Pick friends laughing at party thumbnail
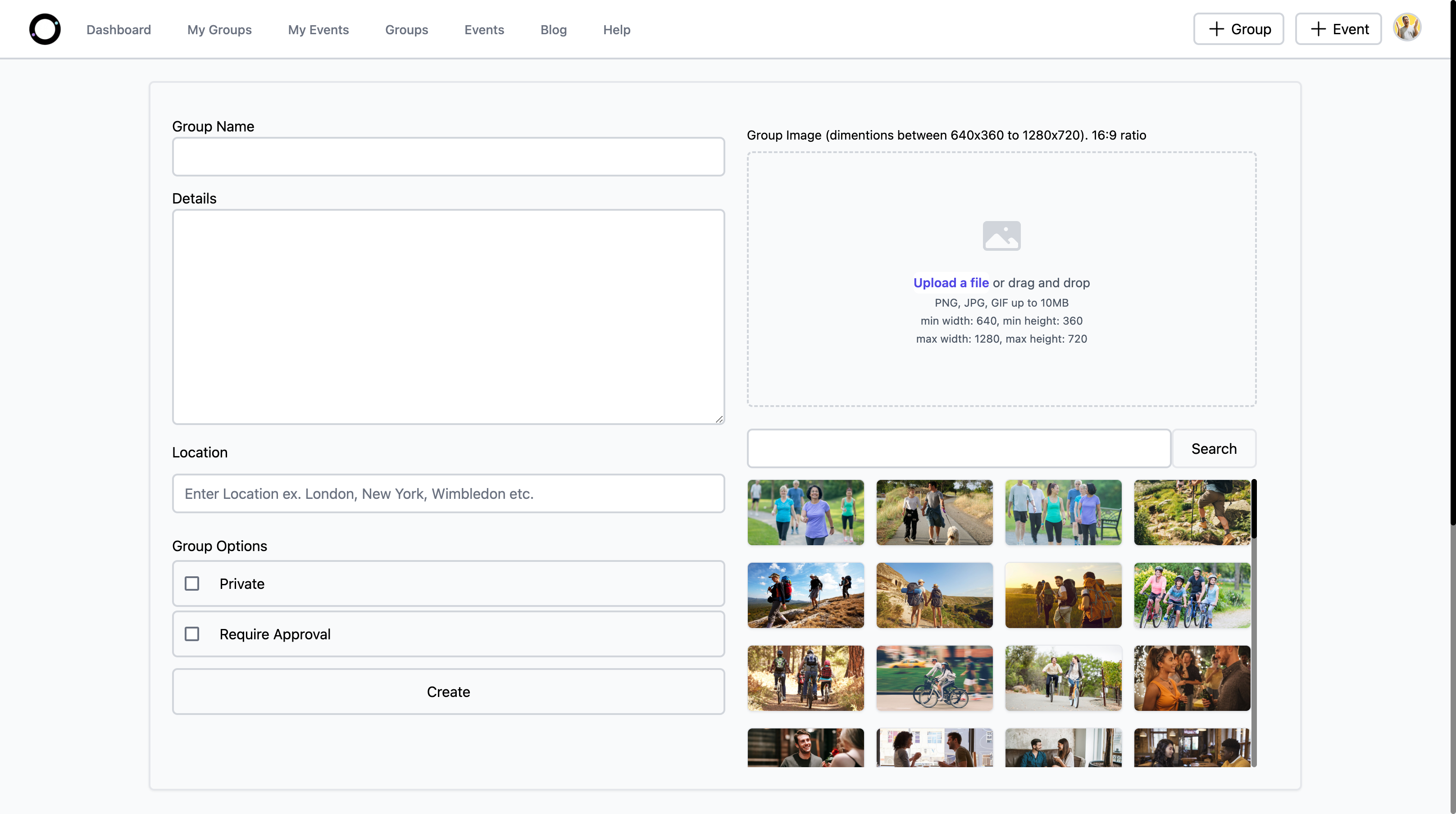Viewport: 1456px width, 814px height. pos(1192,678)
